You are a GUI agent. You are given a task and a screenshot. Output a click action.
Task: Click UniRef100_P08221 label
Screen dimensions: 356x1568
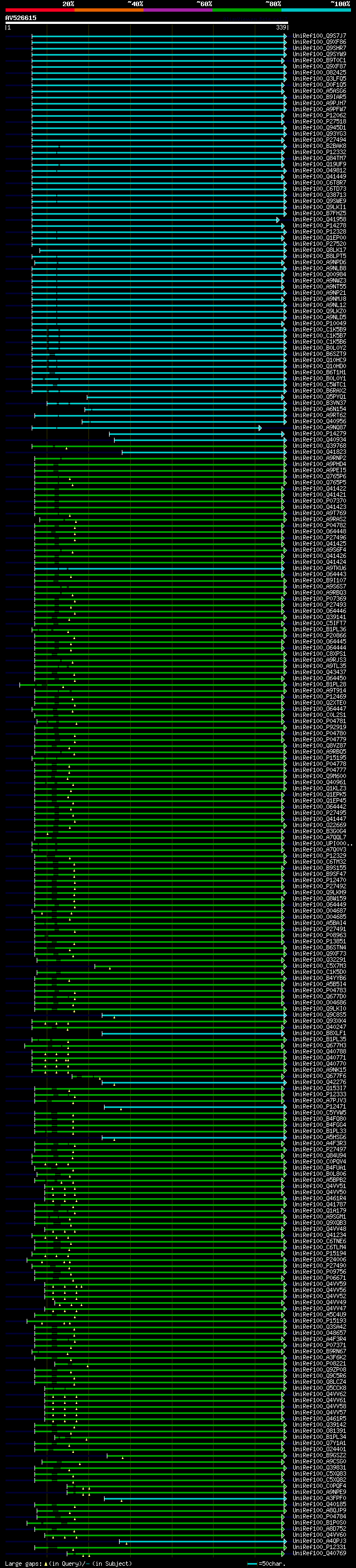(x=319, y=1363)
